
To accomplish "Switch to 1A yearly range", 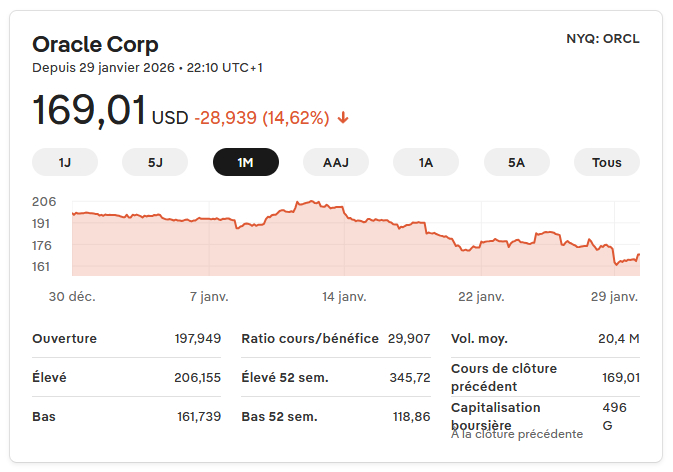I will tap(426, 162).
